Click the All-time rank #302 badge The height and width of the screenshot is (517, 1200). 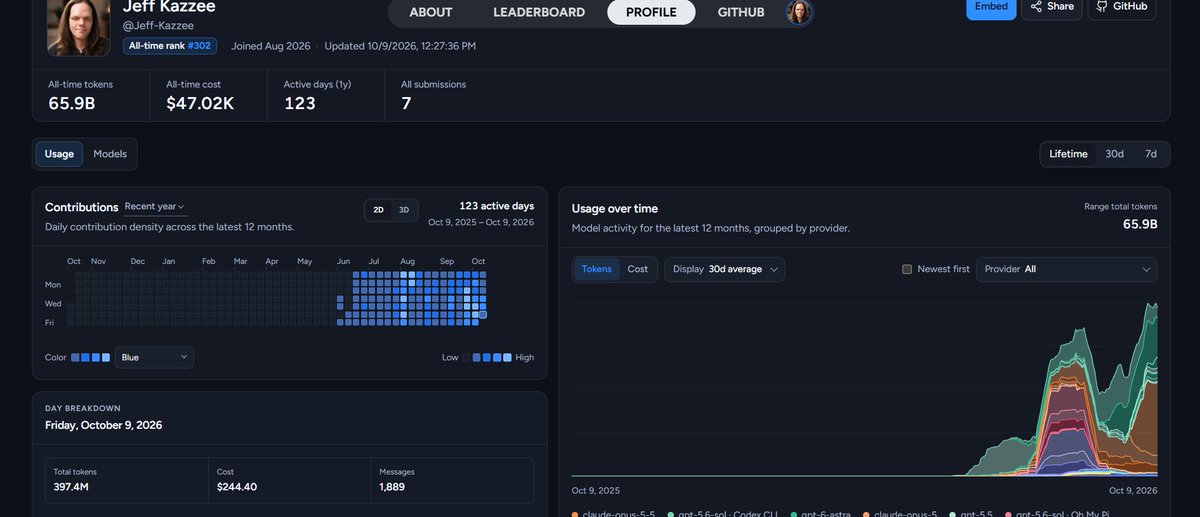(170, 46)
